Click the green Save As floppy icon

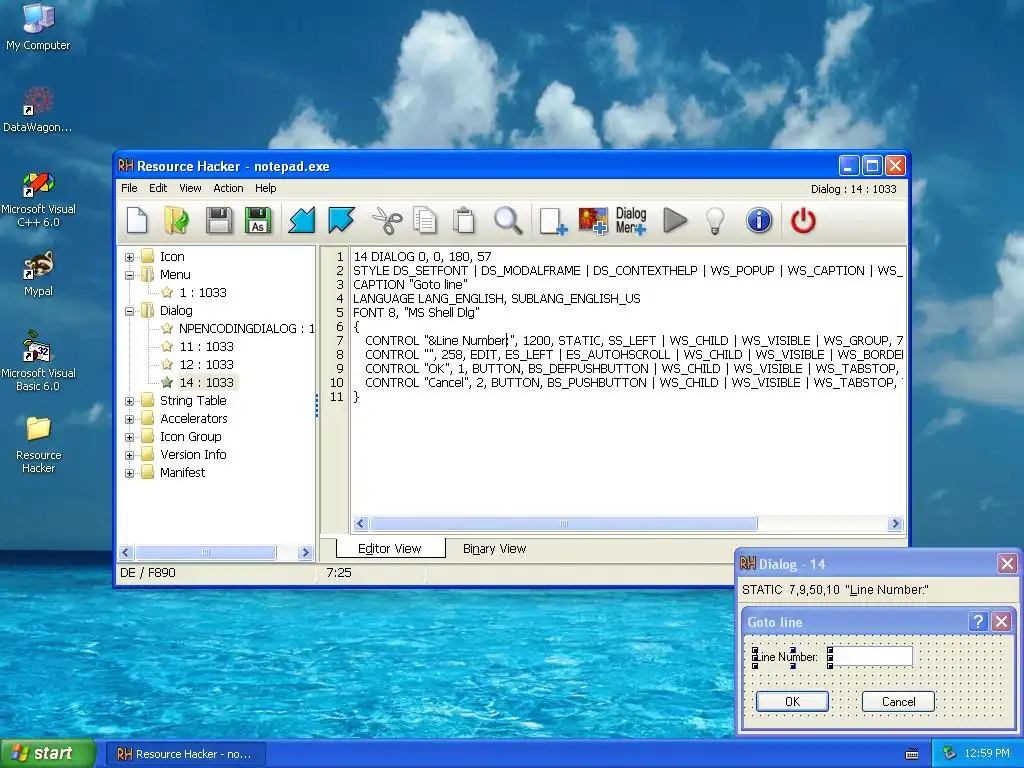click(258, 220)
